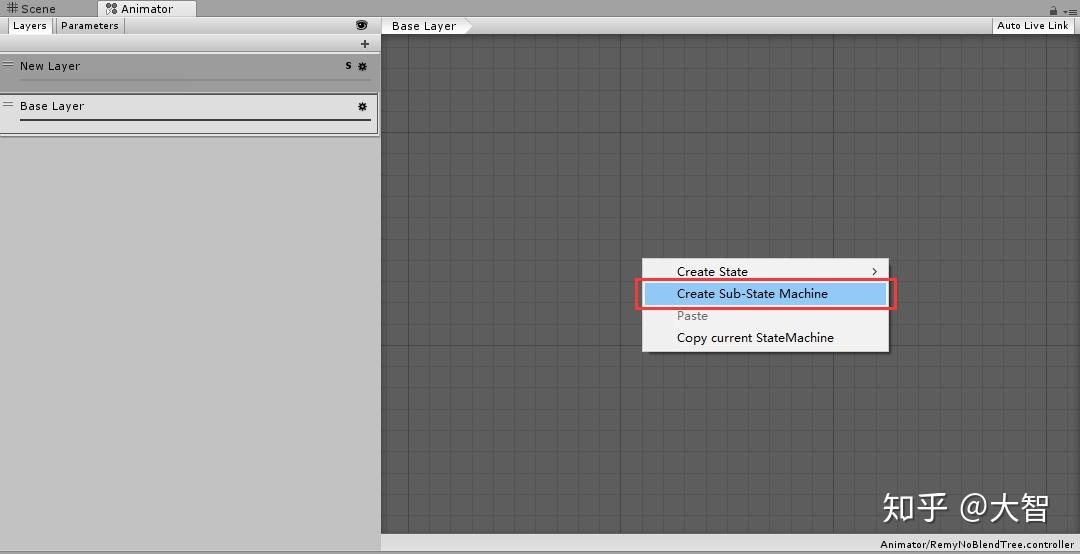Viewport: 1080px width, 554px height.
Task: Open the panel options menu icon
Action: (x=1068, y=11)
